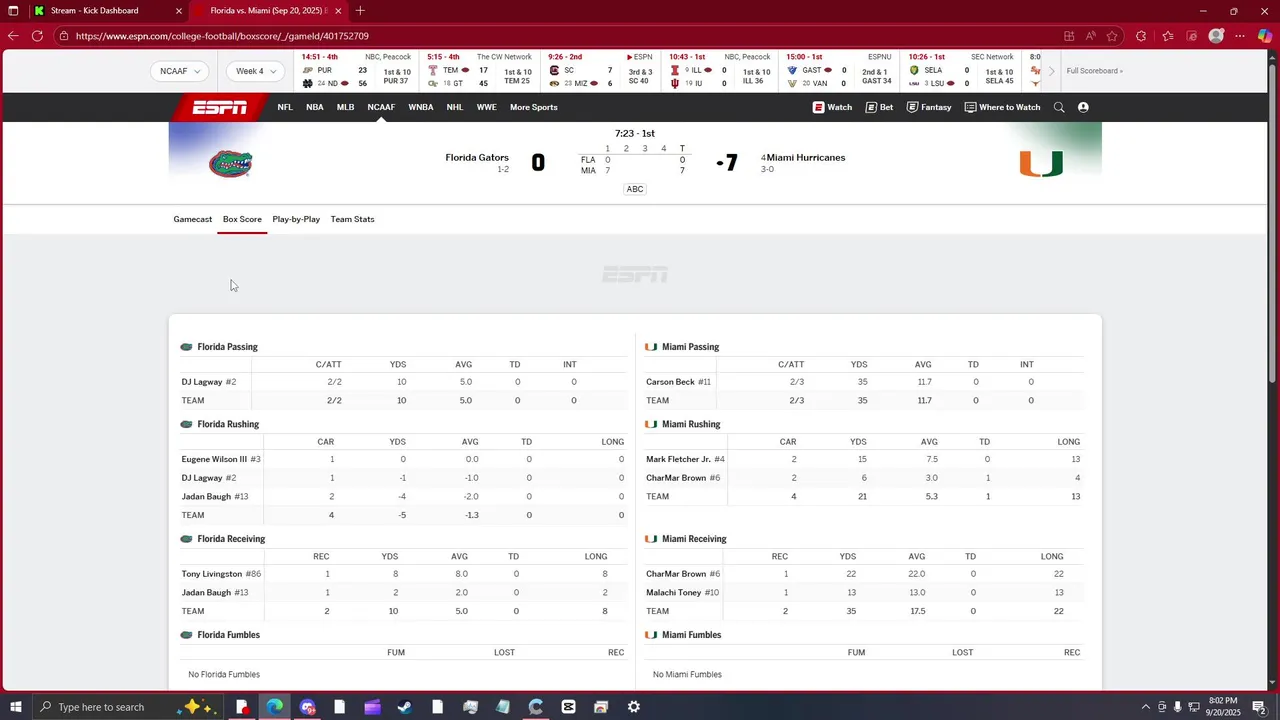Open Full Scoreboard link
The image size is (1280, 720).
[x=1094, y=71]
